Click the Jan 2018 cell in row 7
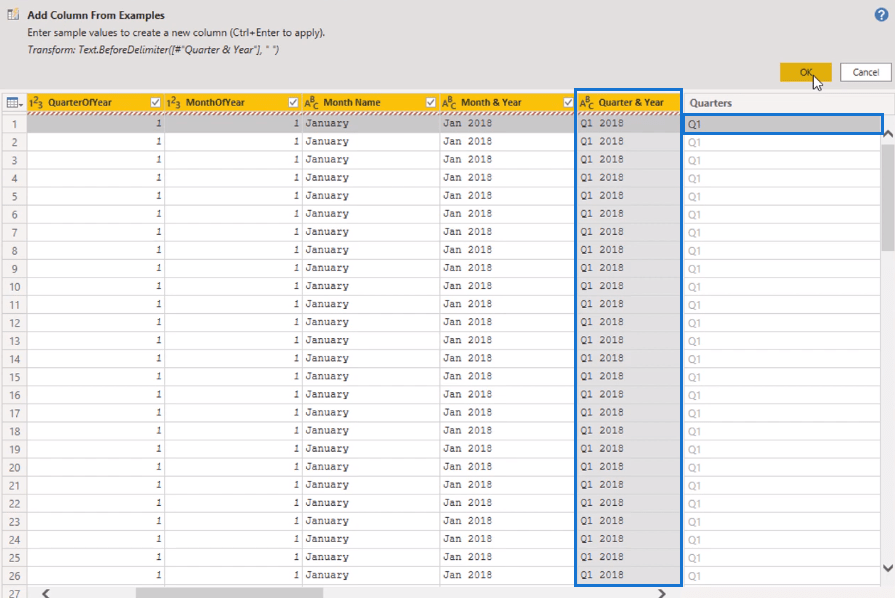The image size is (895, 598). [507, 232]
